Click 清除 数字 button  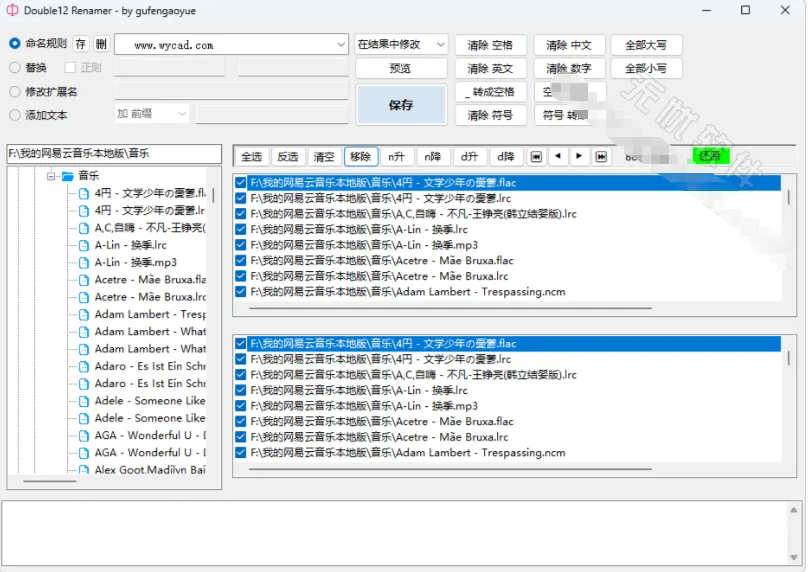click(x=569, y=68)
